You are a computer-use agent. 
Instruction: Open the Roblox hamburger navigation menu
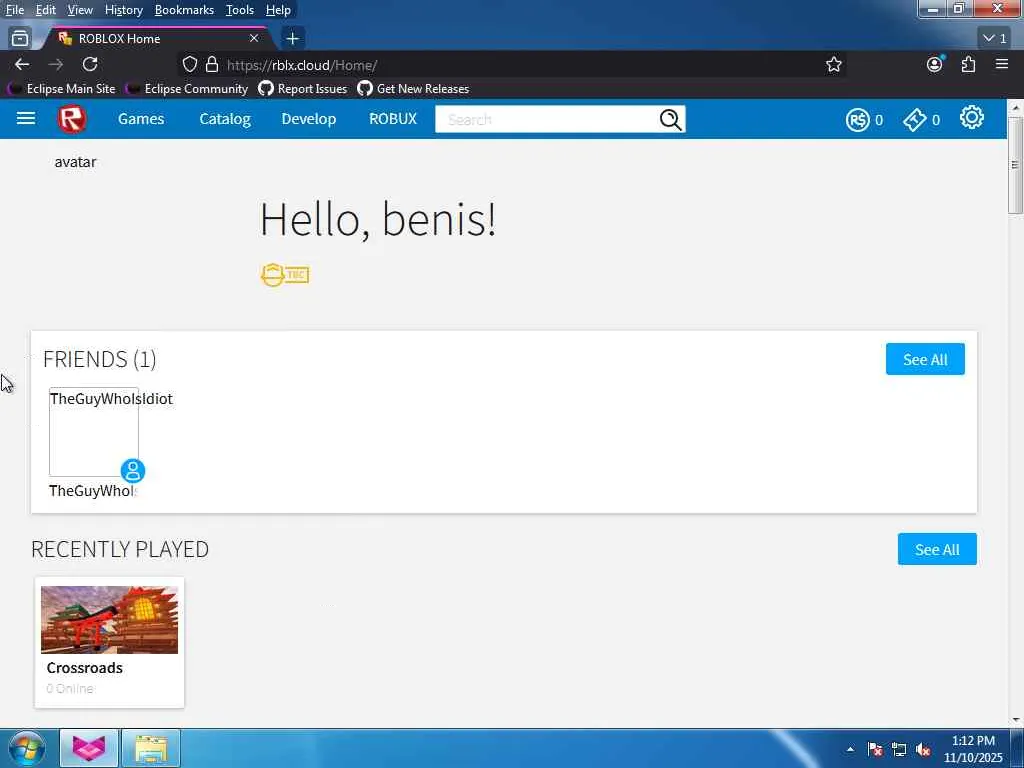pyautogui.click(x=25, y=118)
